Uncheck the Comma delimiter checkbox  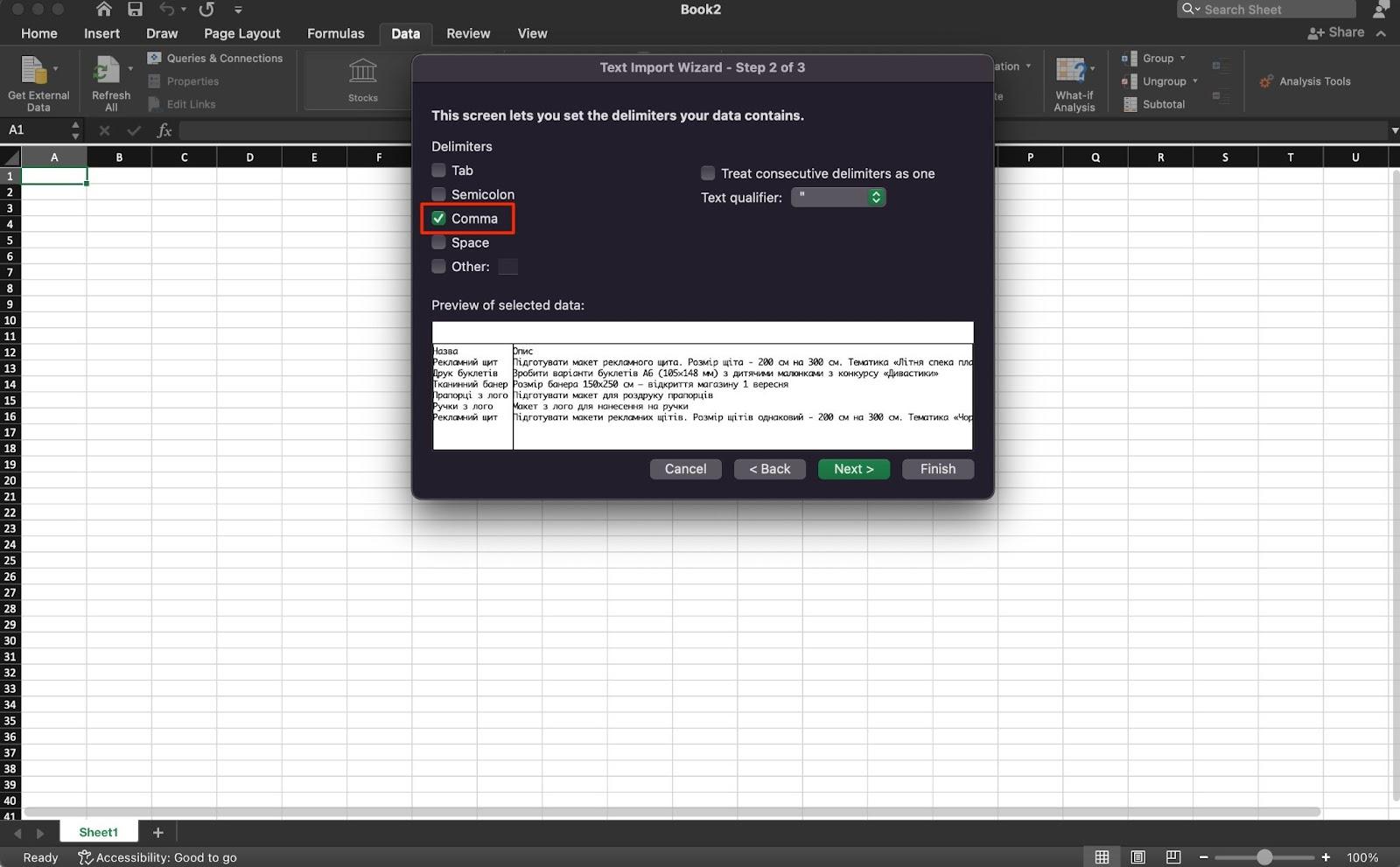(439, 219)
